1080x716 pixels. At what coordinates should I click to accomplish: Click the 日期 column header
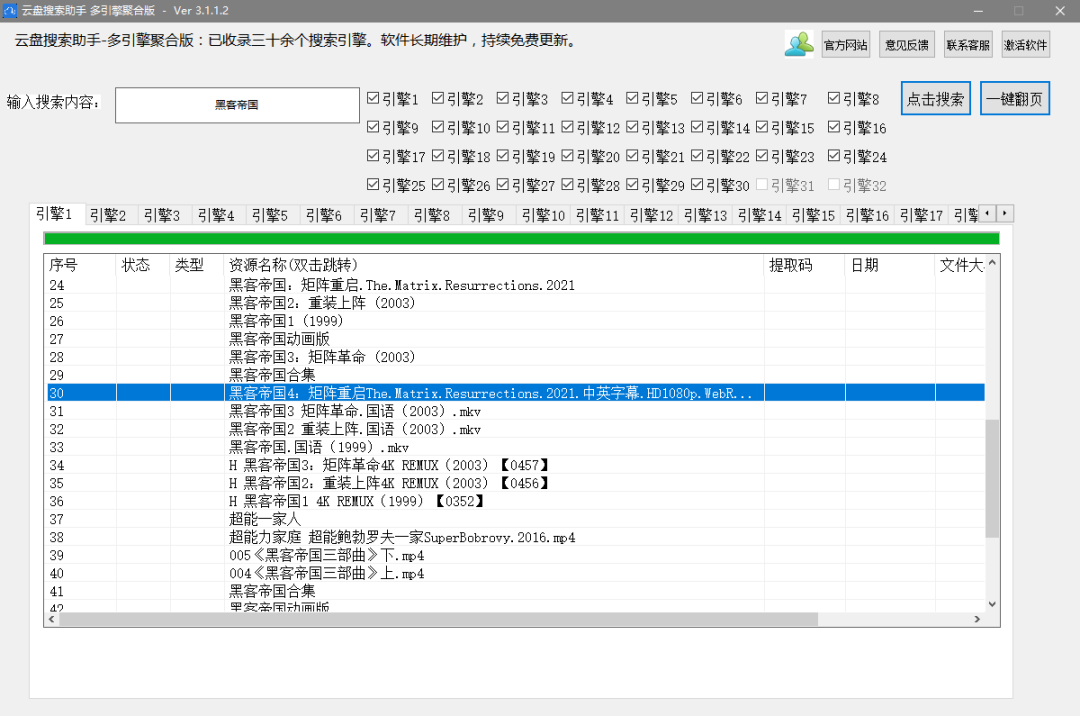(889, 265)
